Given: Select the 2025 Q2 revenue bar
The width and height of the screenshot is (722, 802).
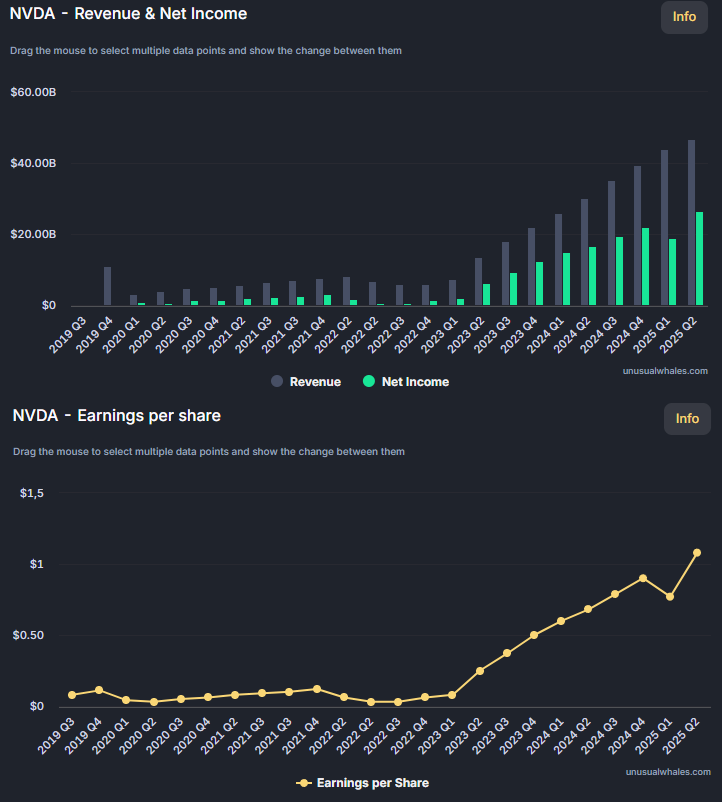Looking at the screenshot, I should point(691,223).
